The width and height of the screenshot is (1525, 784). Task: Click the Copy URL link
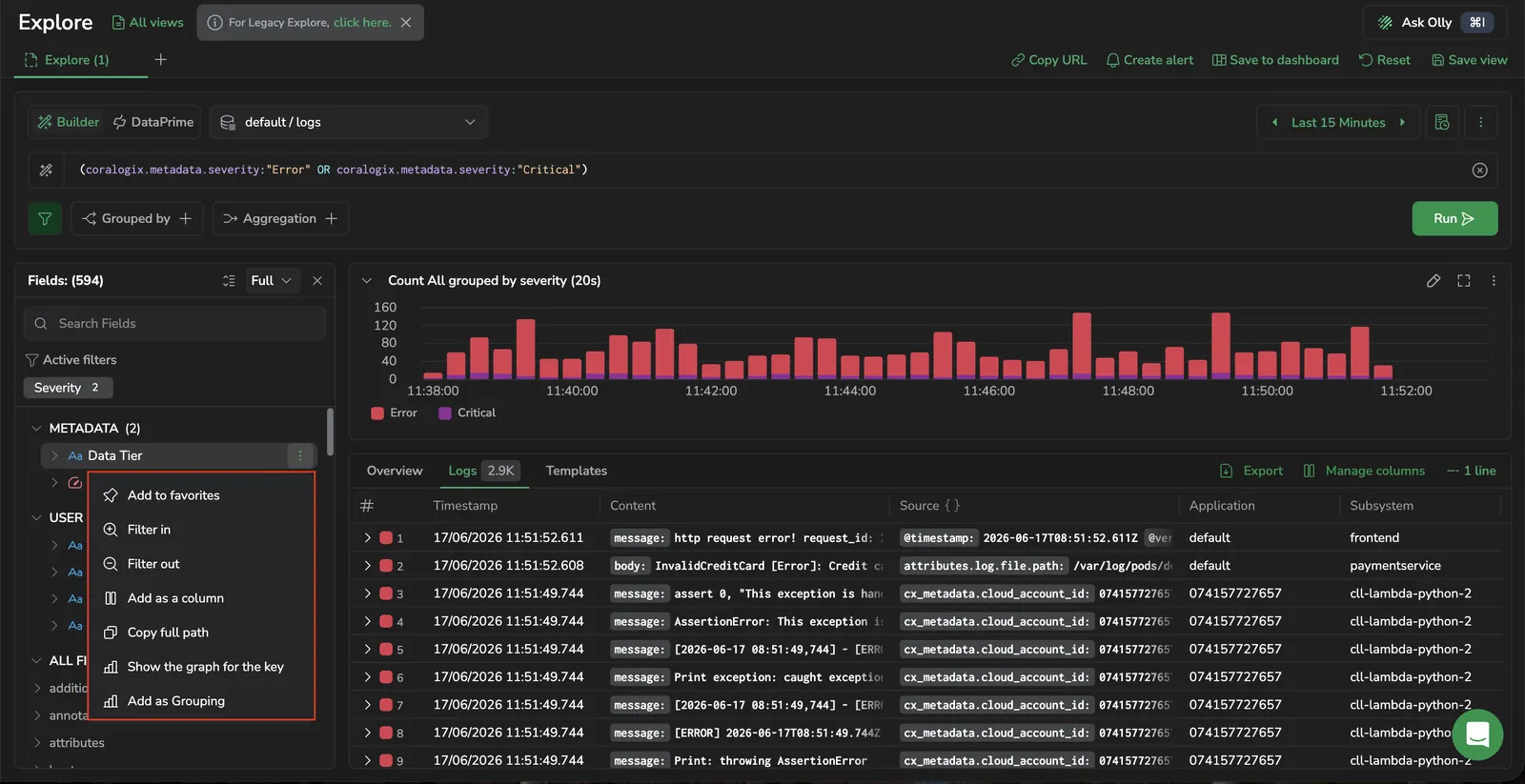[x=1048, y=60]
